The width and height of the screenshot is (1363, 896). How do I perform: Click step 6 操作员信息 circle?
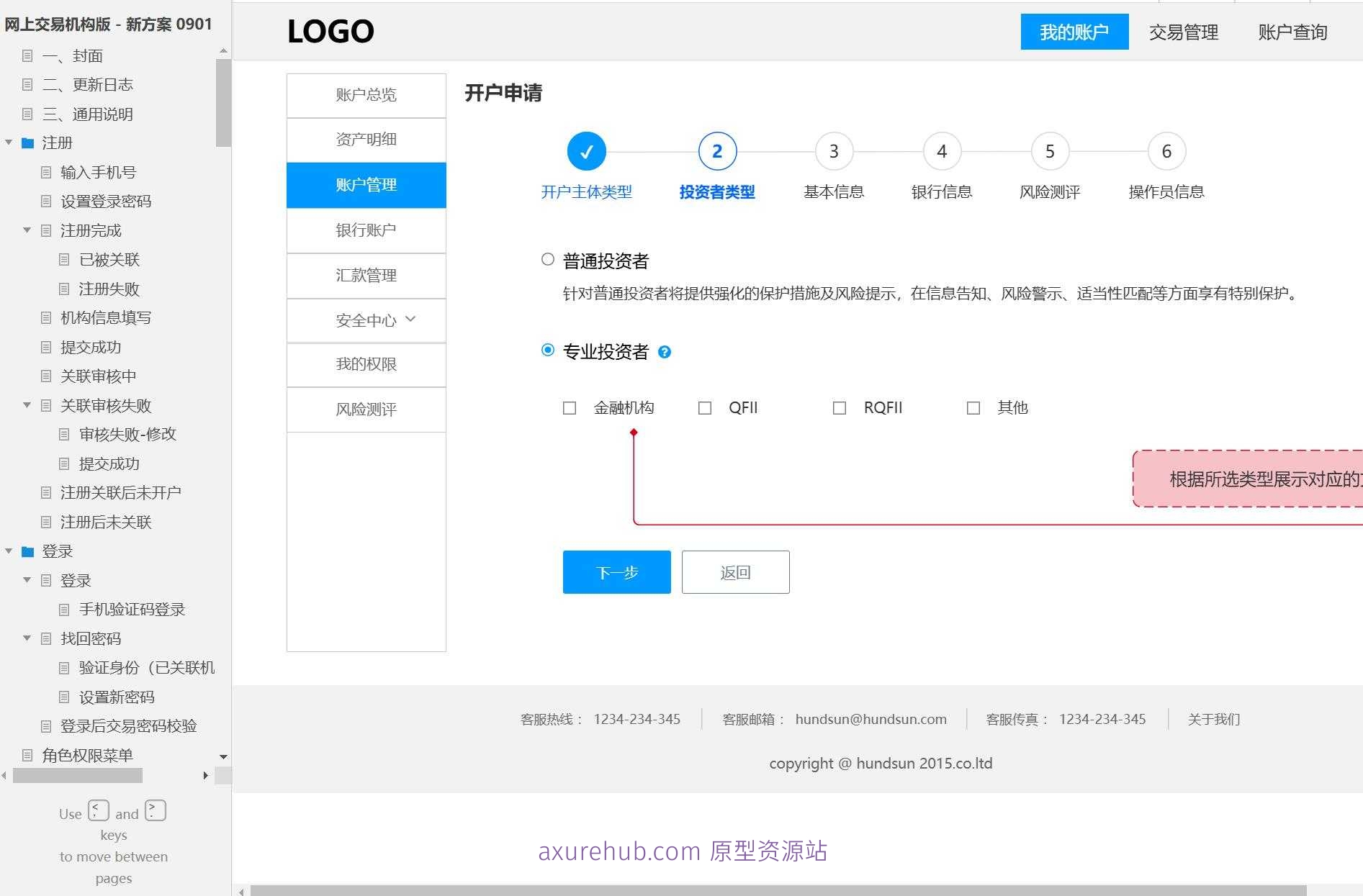(1166, 151)
